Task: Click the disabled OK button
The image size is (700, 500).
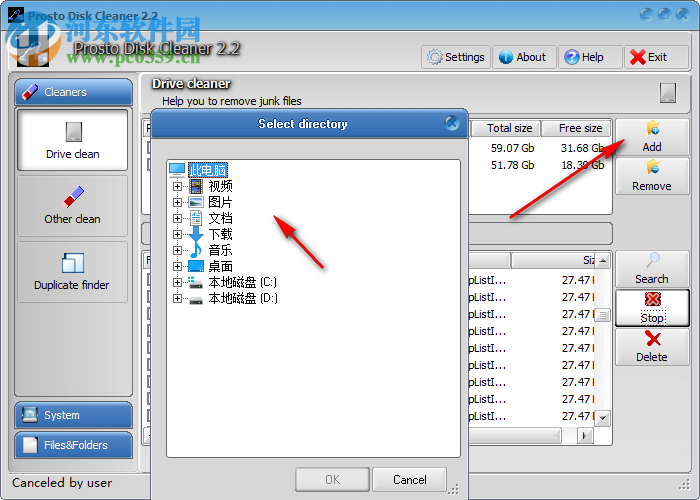Action: (332, 479)
